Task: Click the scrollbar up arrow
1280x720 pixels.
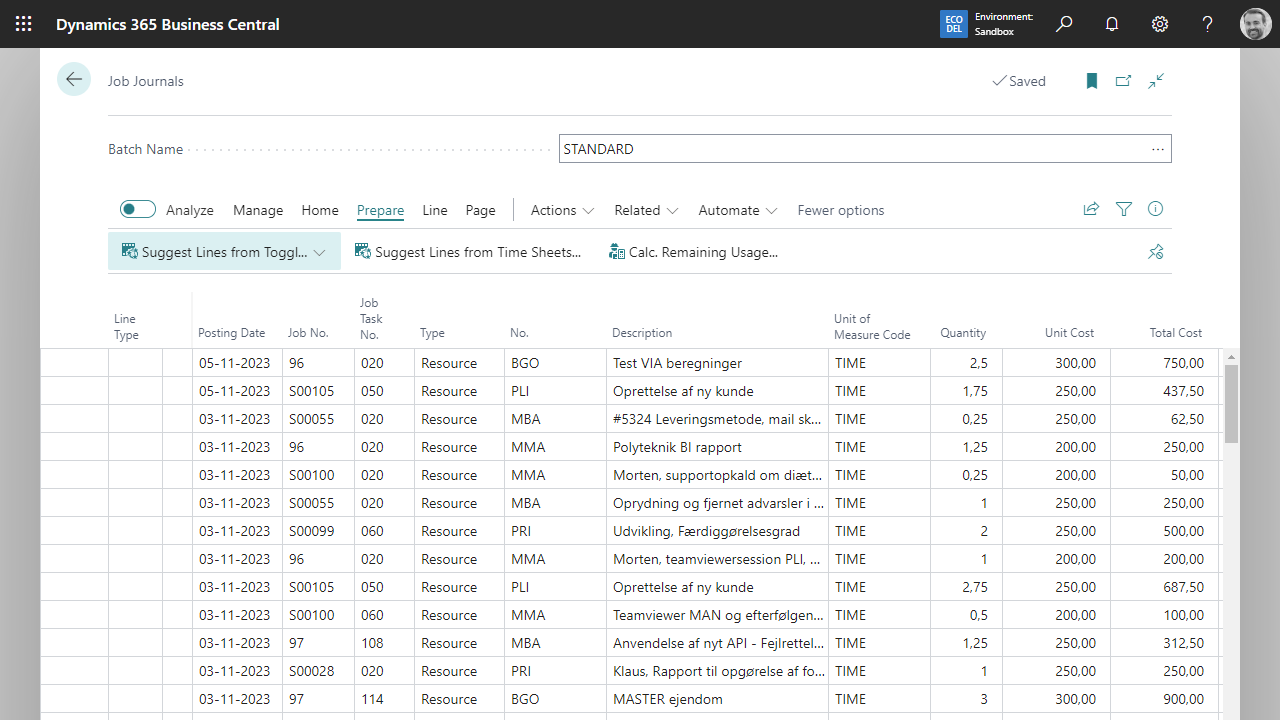Action: pyautogui.click(x=1231, y=357)
